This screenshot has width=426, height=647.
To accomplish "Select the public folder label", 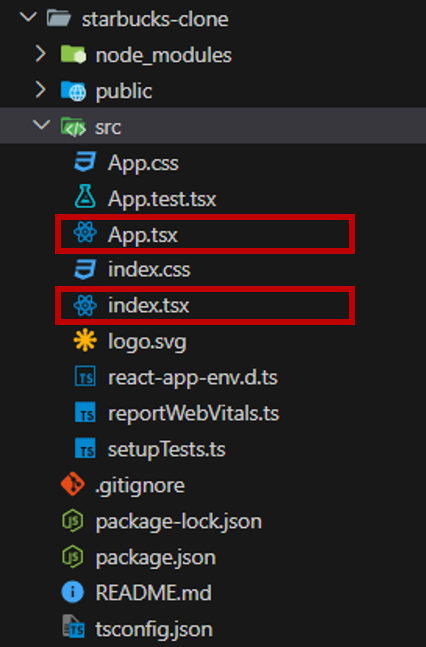I will [124, 92].
